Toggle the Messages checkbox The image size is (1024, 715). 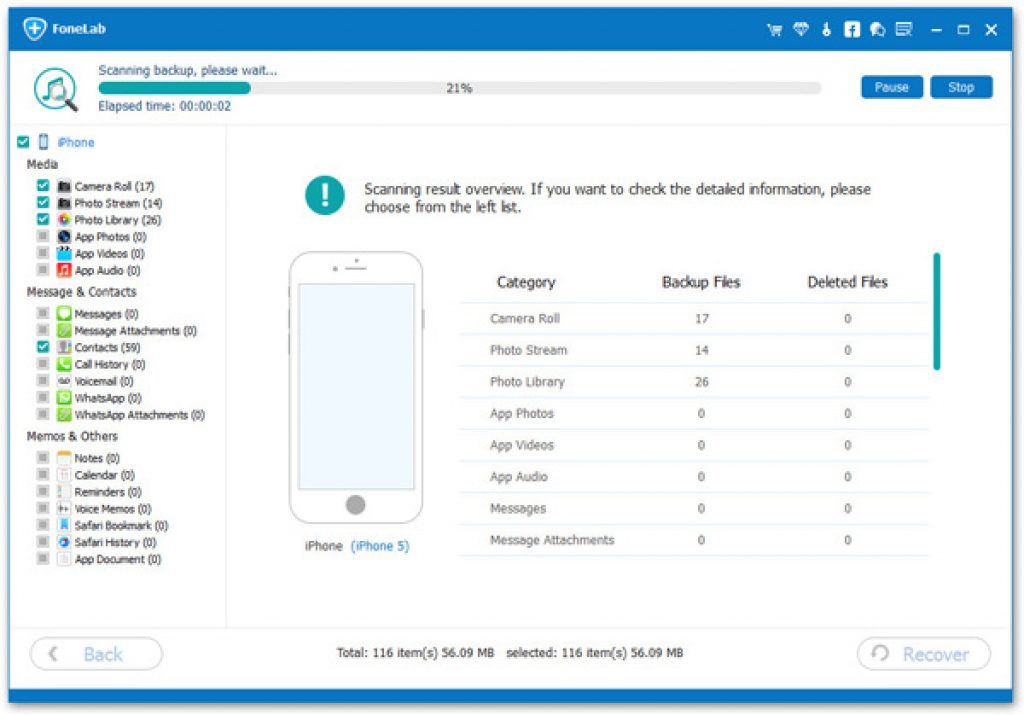(x=43, y=313)
